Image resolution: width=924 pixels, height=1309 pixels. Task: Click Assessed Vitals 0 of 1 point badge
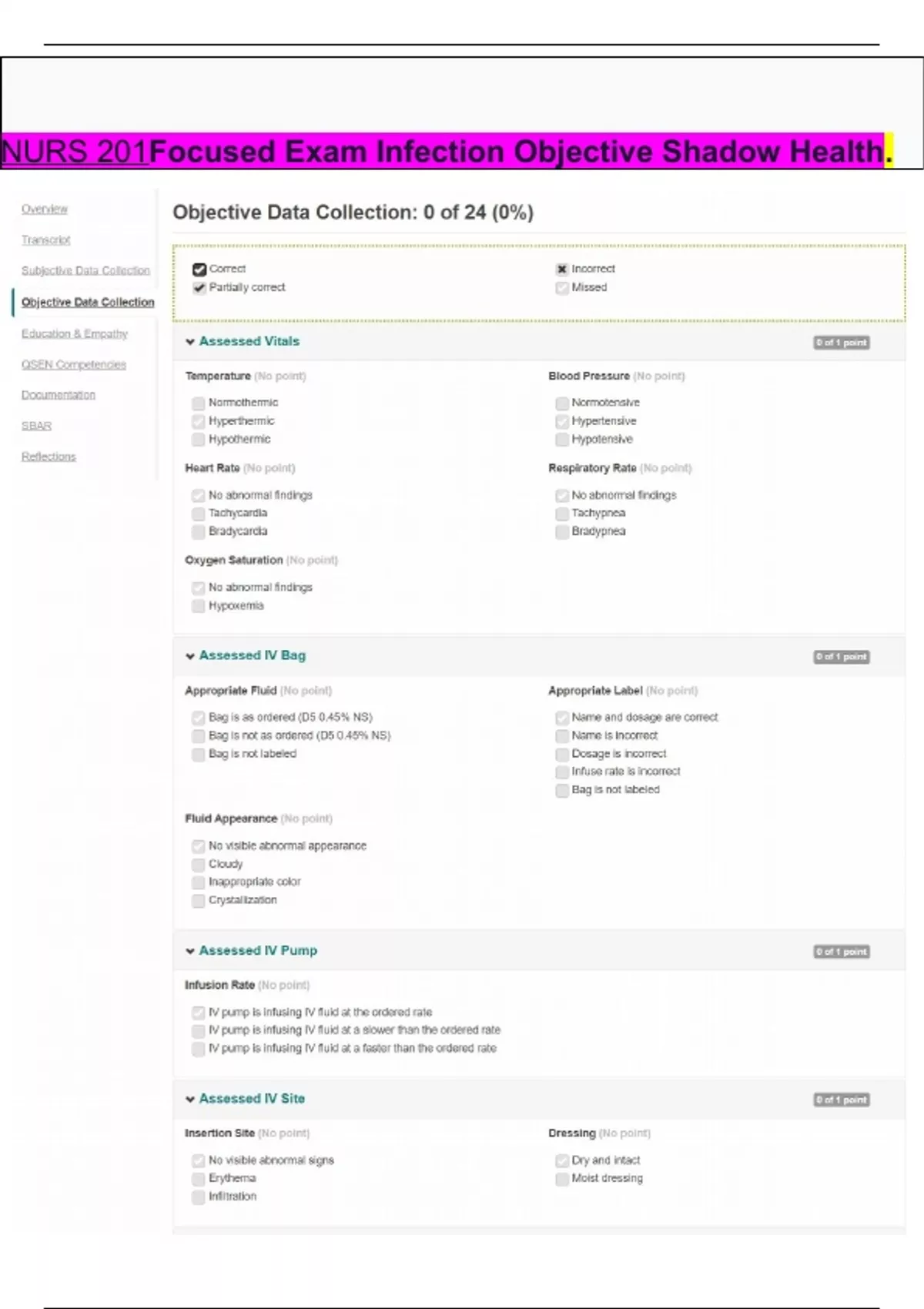[x=842, y=343]
